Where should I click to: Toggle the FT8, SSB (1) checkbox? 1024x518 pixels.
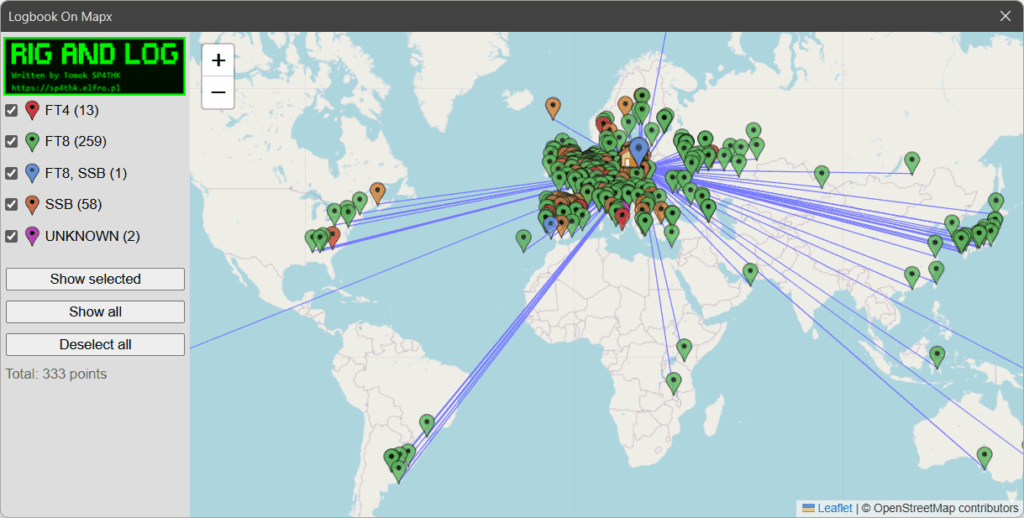point(12,173)
